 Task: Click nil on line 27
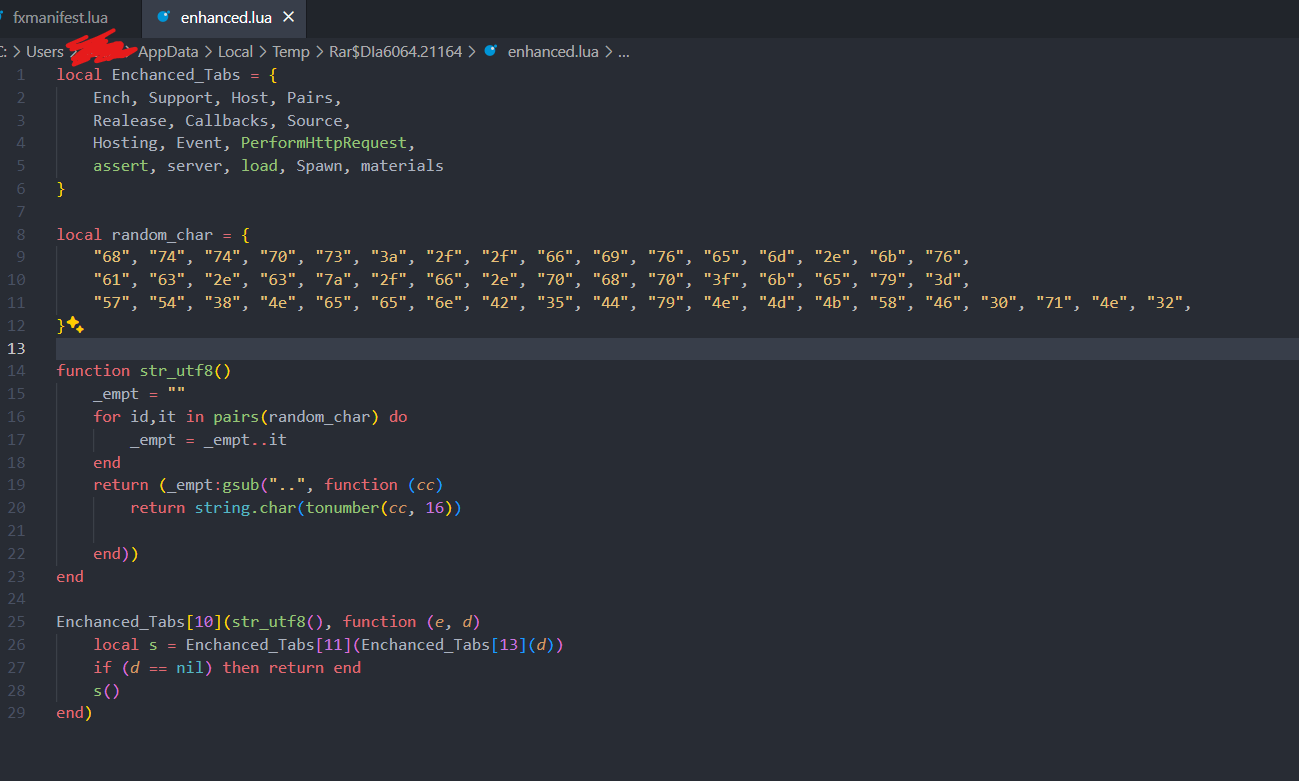(190, 668)
